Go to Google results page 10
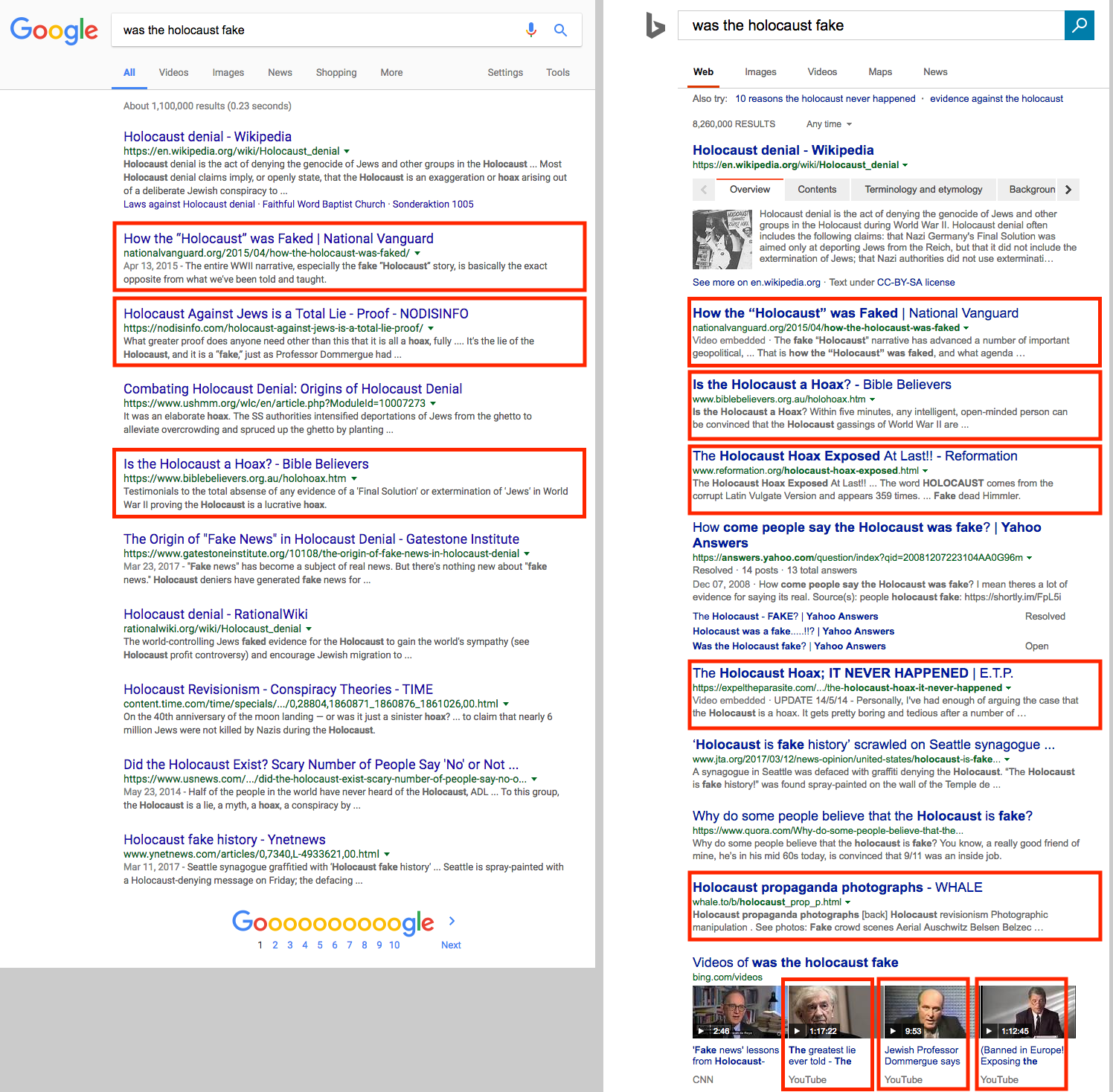 pos(394,945)
